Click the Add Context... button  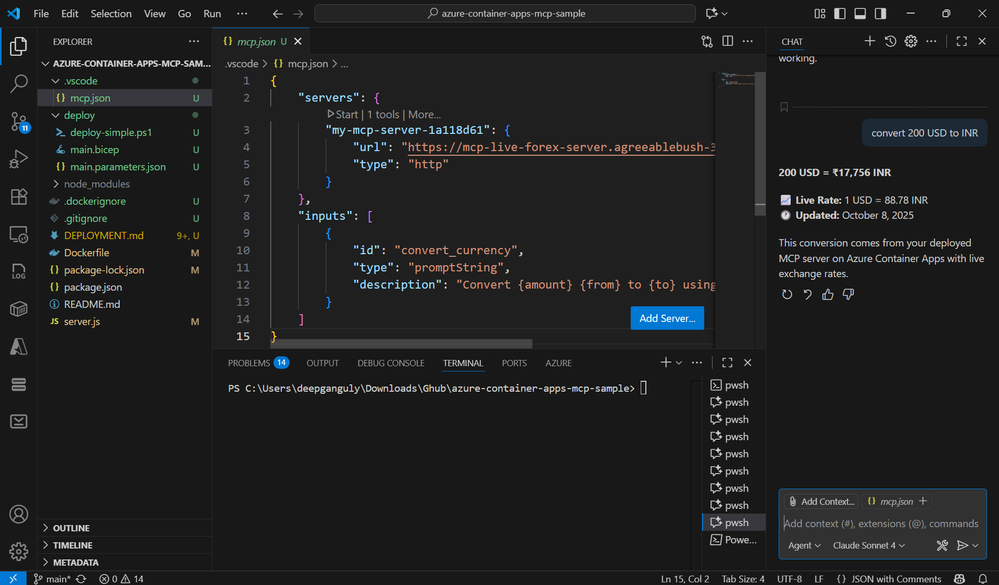pos(821,501)
